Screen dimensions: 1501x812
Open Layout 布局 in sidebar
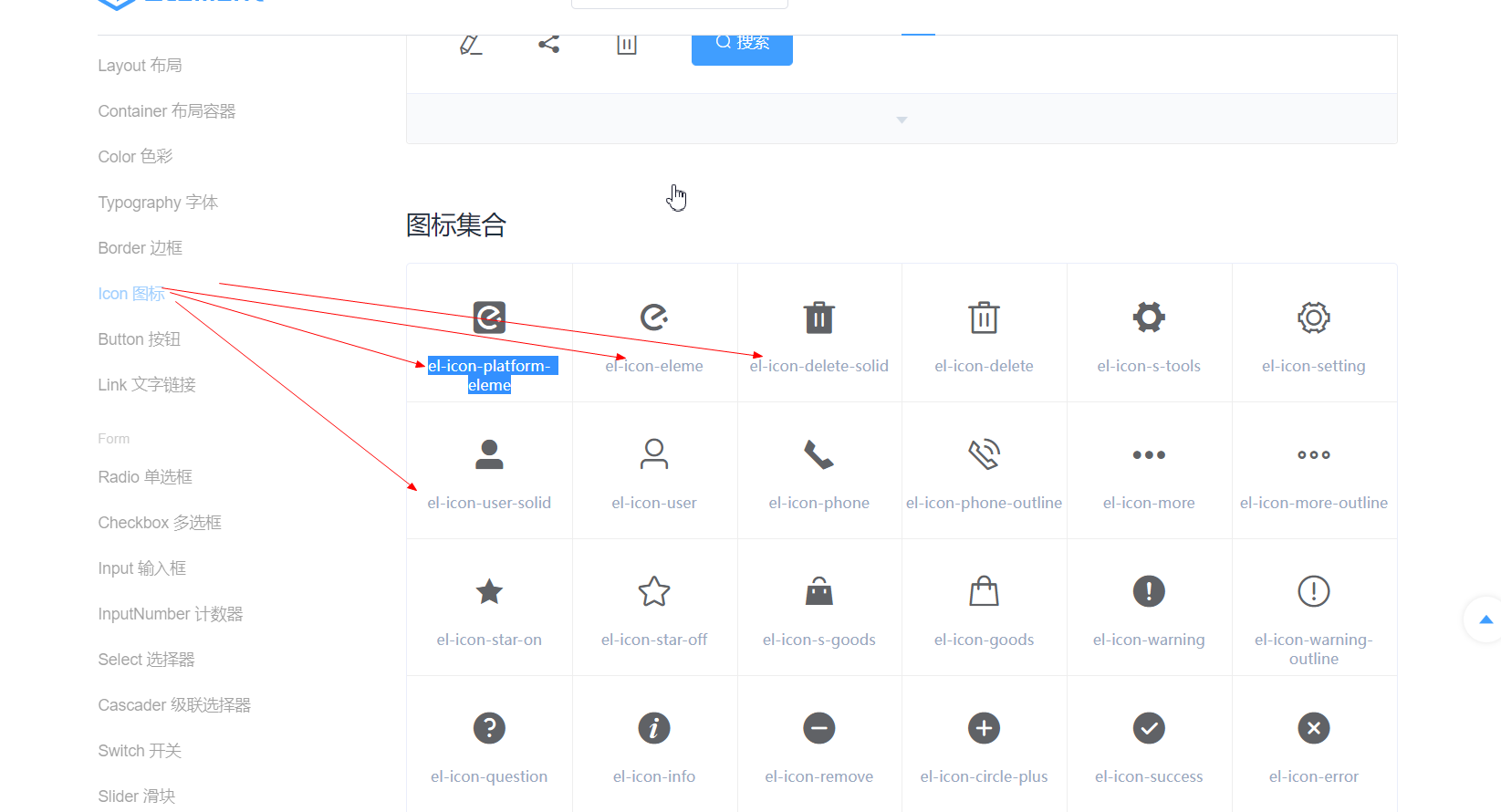(x=140, y=66)
